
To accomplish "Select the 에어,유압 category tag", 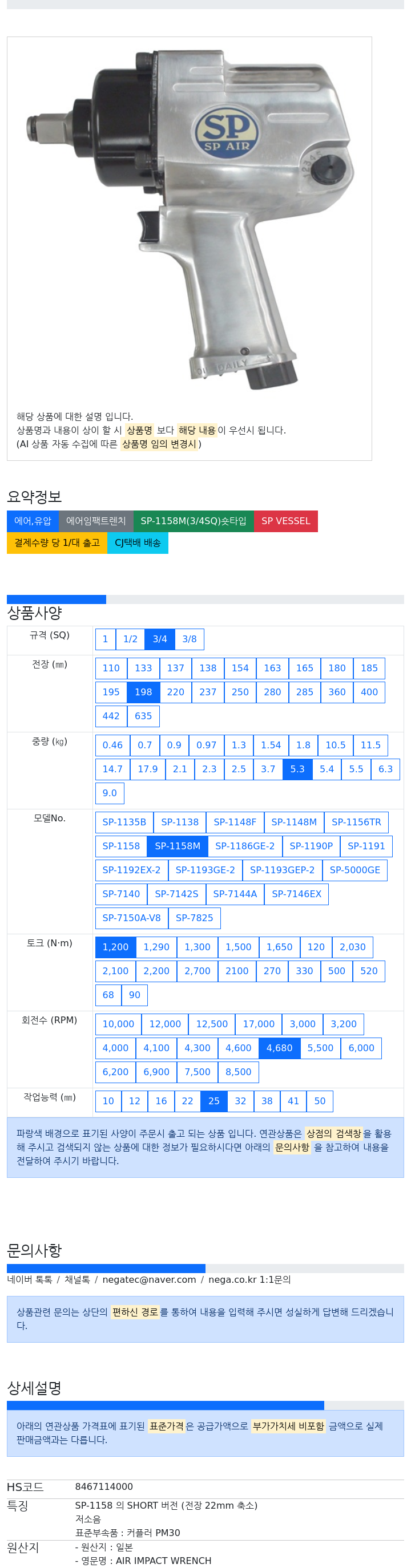I will 33,521.
